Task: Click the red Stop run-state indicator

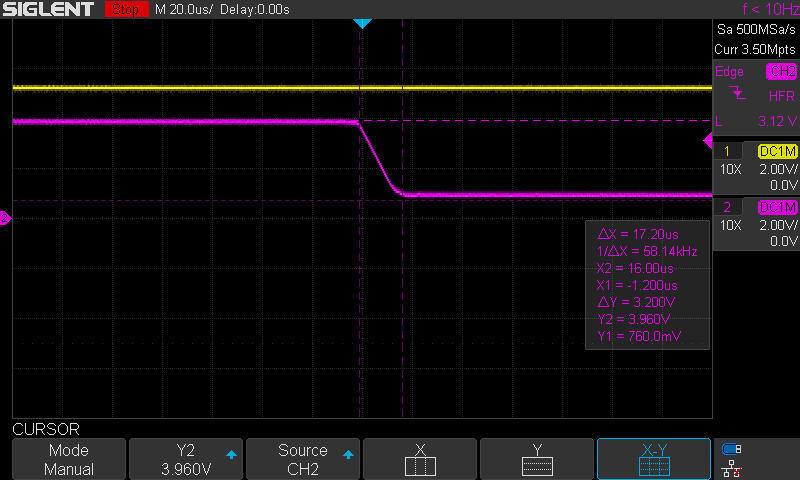Action: point(126,9)
